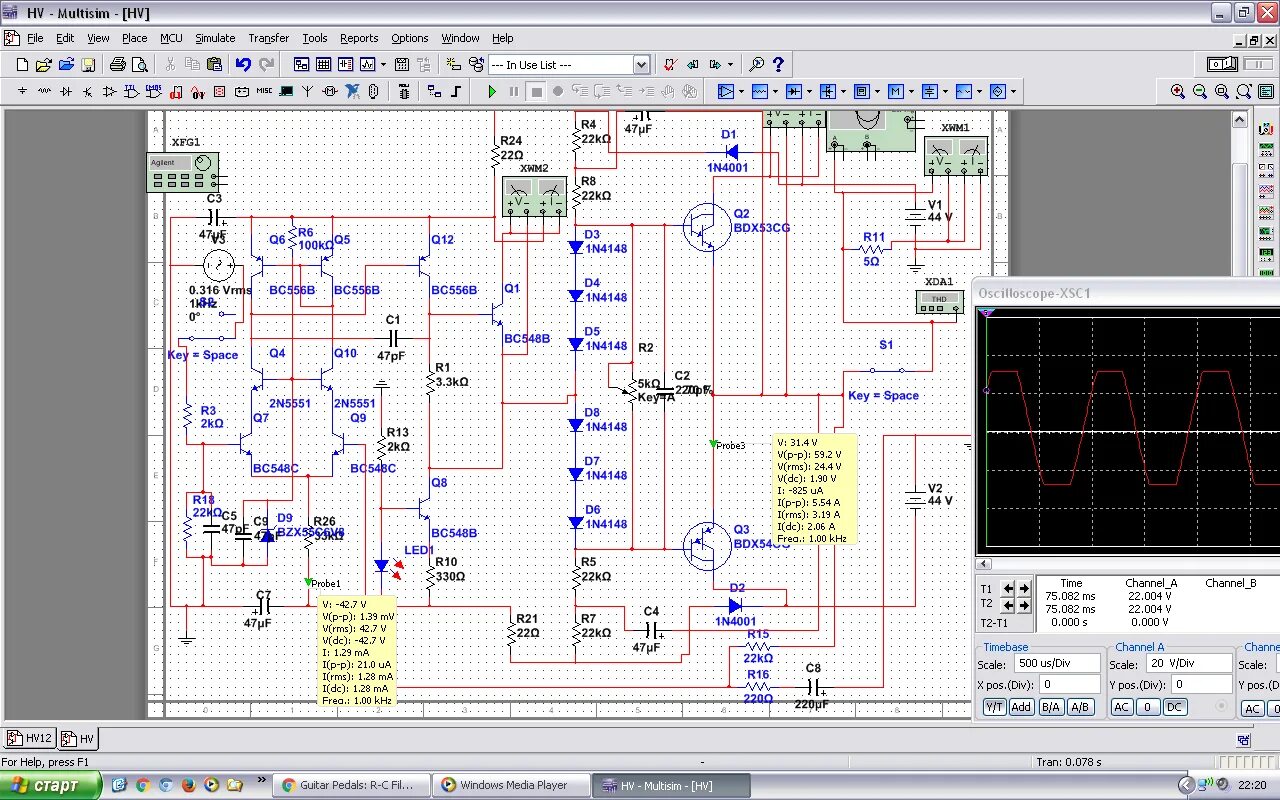
Task: Expand the M component dropdown arrow
Action: [910, 91]
